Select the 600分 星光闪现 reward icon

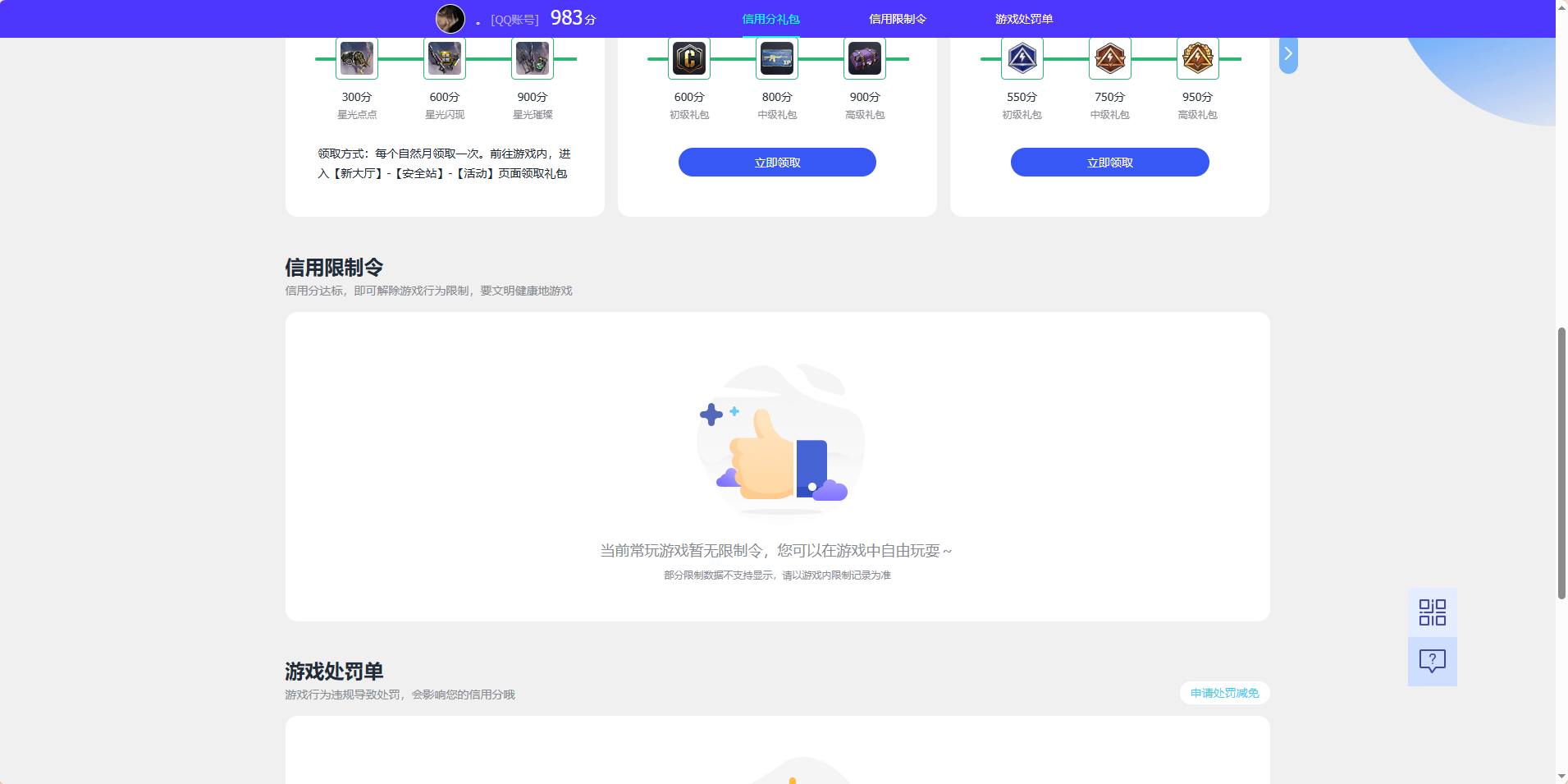coord(445,58)
